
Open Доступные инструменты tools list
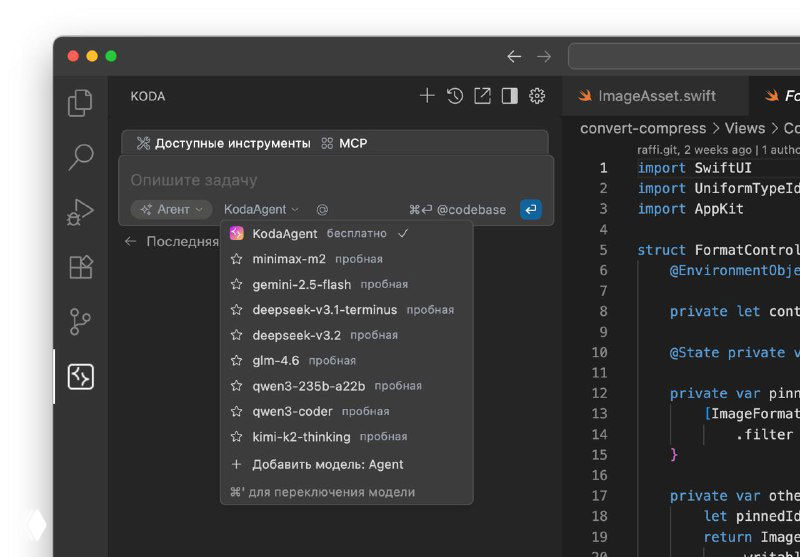point(224,144)
